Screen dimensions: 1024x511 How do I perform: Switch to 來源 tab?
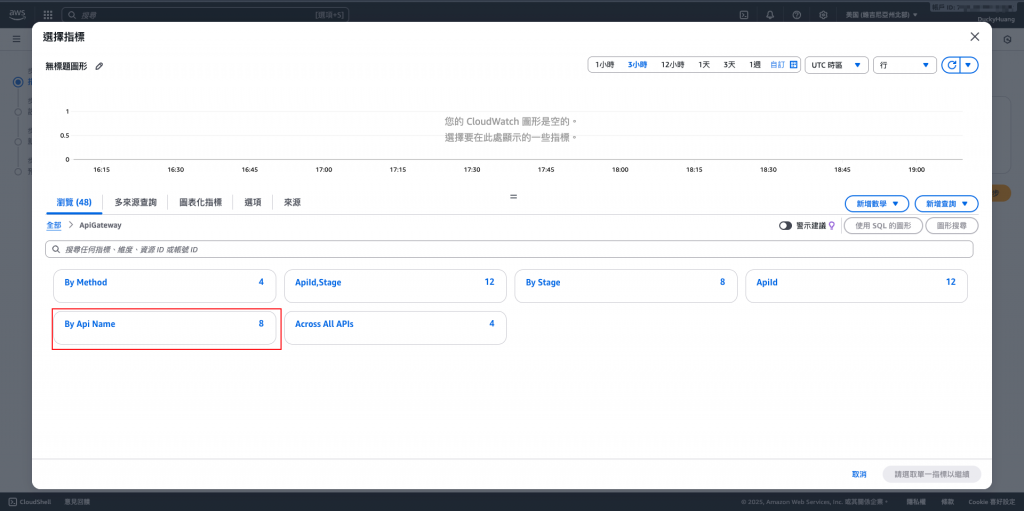pyautogui.click(x=293, y=203)
